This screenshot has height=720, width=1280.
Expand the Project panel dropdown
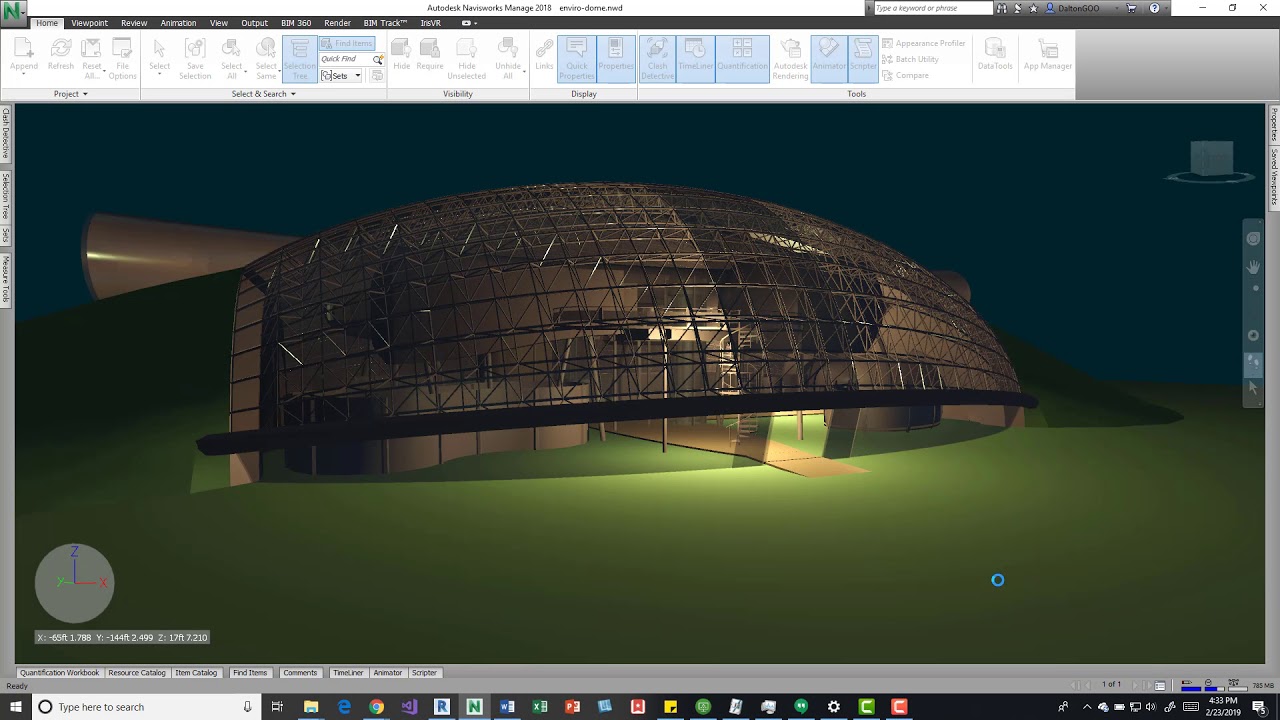click(71, 94)
